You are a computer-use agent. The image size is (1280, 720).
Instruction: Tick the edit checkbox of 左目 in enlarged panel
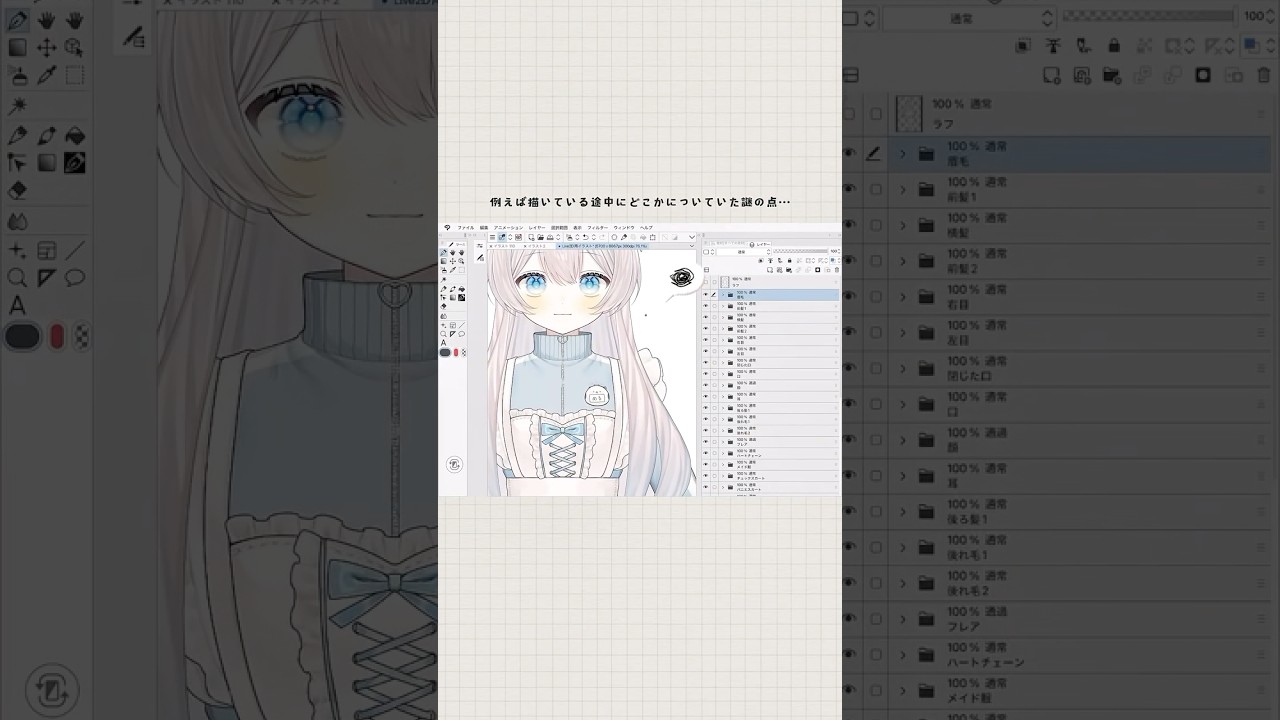click(876, 333)
